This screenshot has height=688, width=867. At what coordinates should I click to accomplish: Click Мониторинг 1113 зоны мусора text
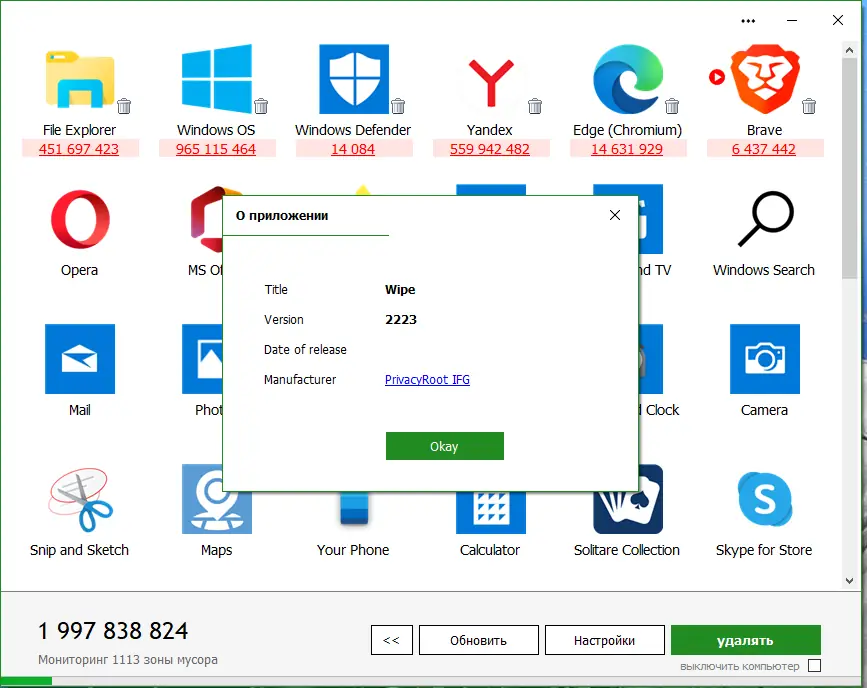click(x=128, y=659)
